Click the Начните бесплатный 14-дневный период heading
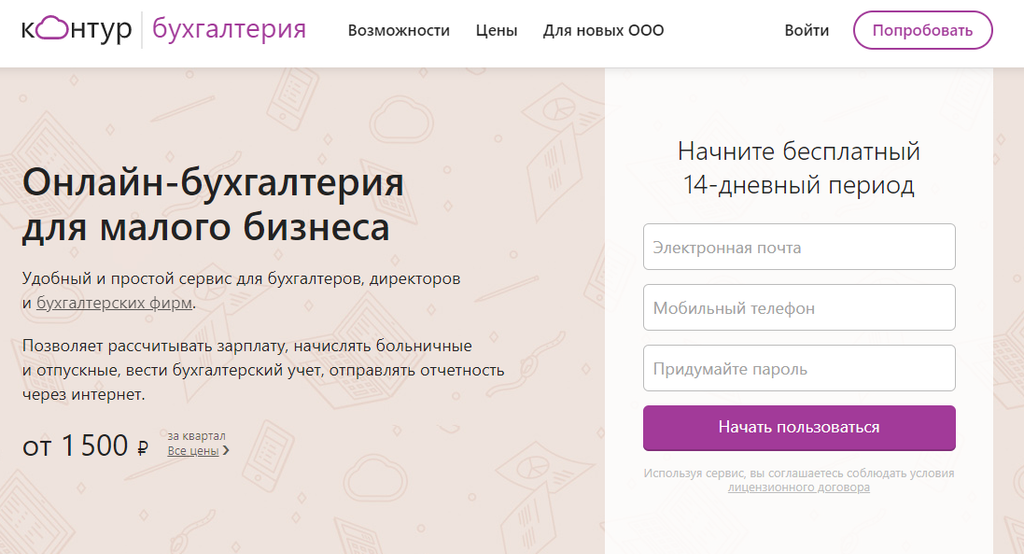 coord(799,168)
